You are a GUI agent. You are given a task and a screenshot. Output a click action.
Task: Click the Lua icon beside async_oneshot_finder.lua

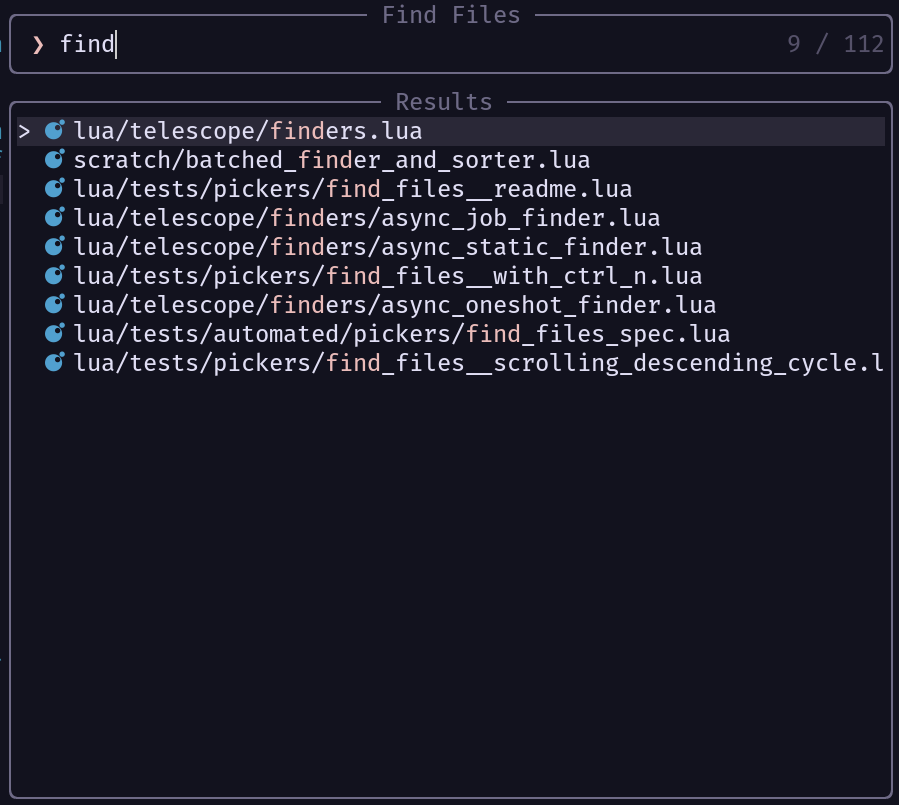(54, 304)
